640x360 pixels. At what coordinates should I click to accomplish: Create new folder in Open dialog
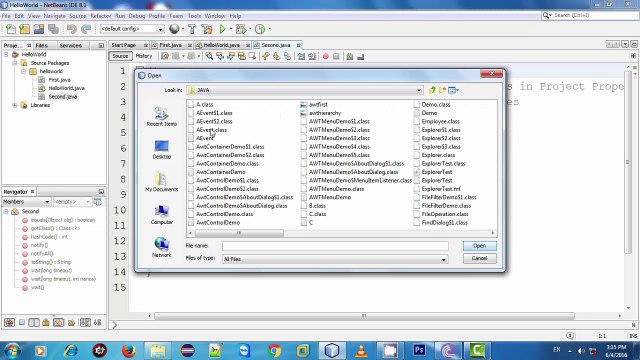pyautogui.click(x=442, y=90)
